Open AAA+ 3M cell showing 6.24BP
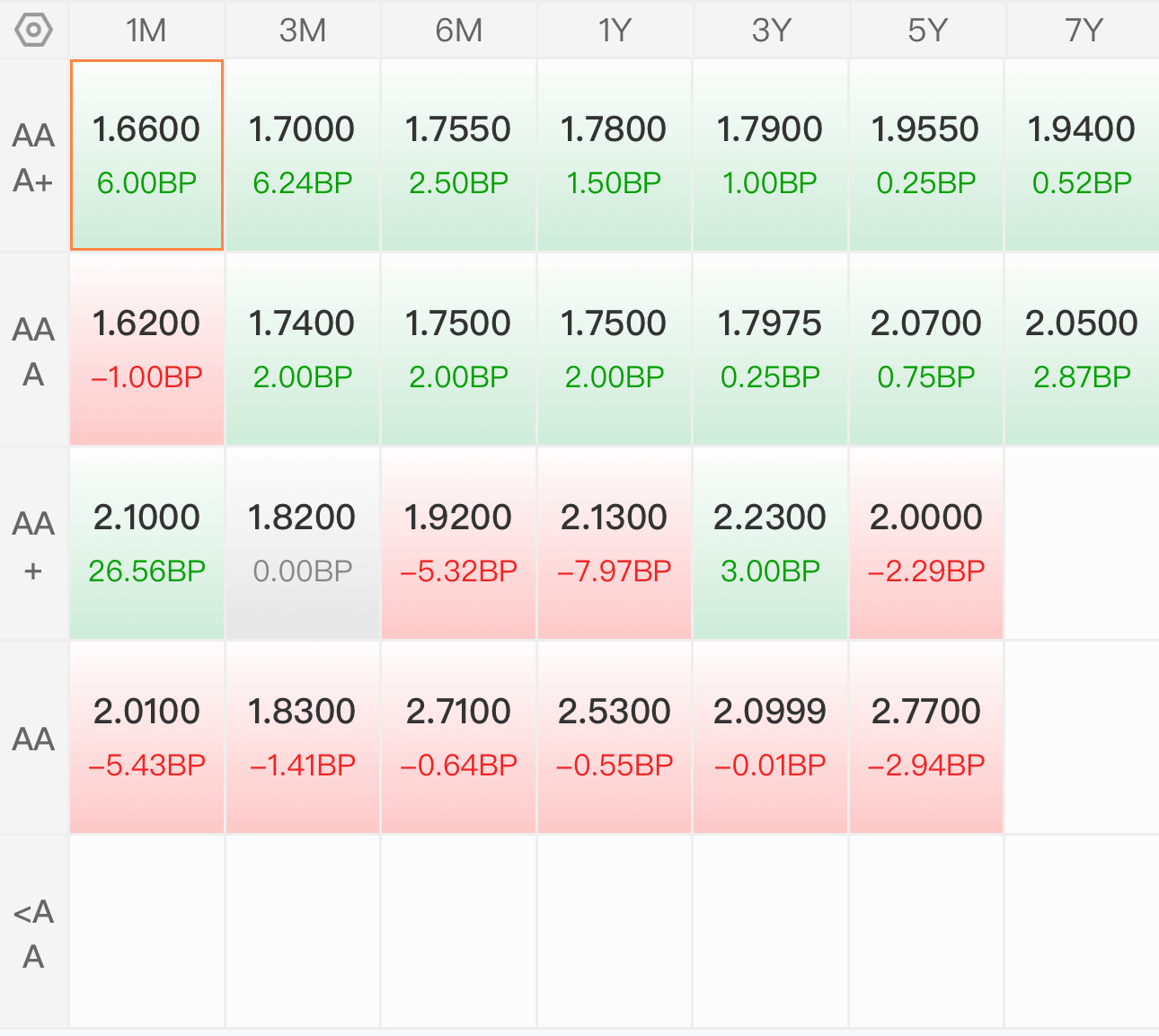 [303, 155]
